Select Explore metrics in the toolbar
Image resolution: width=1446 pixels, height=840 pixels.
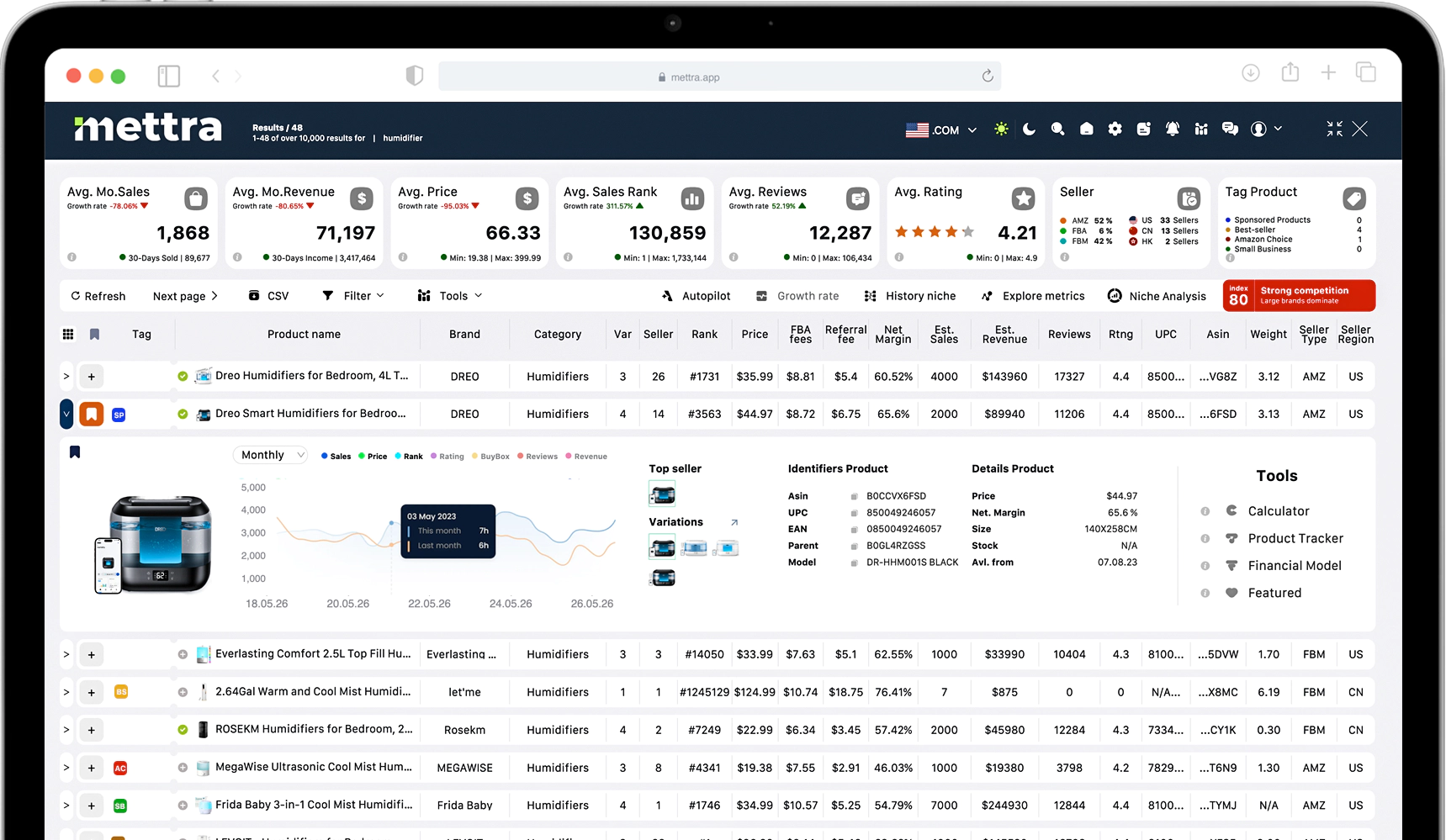click(1033, 296)
